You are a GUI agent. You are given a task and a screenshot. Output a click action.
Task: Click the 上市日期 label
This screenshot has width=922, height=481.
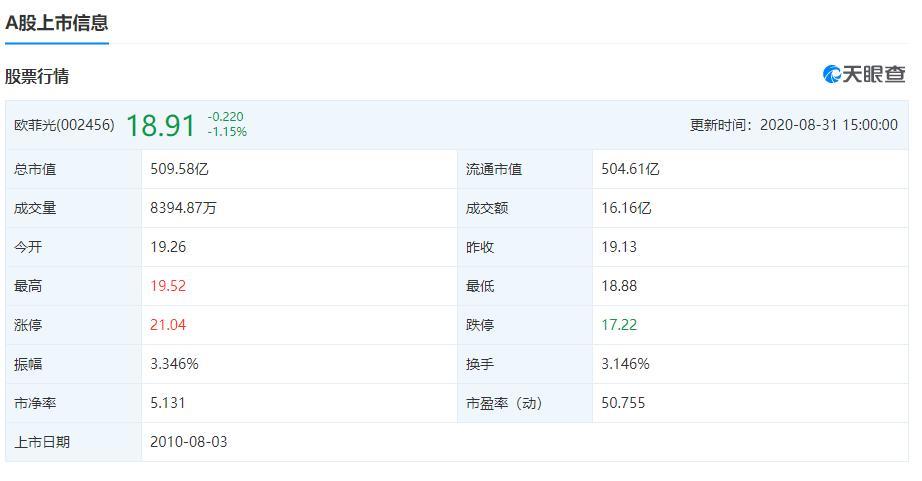(42, 442)
